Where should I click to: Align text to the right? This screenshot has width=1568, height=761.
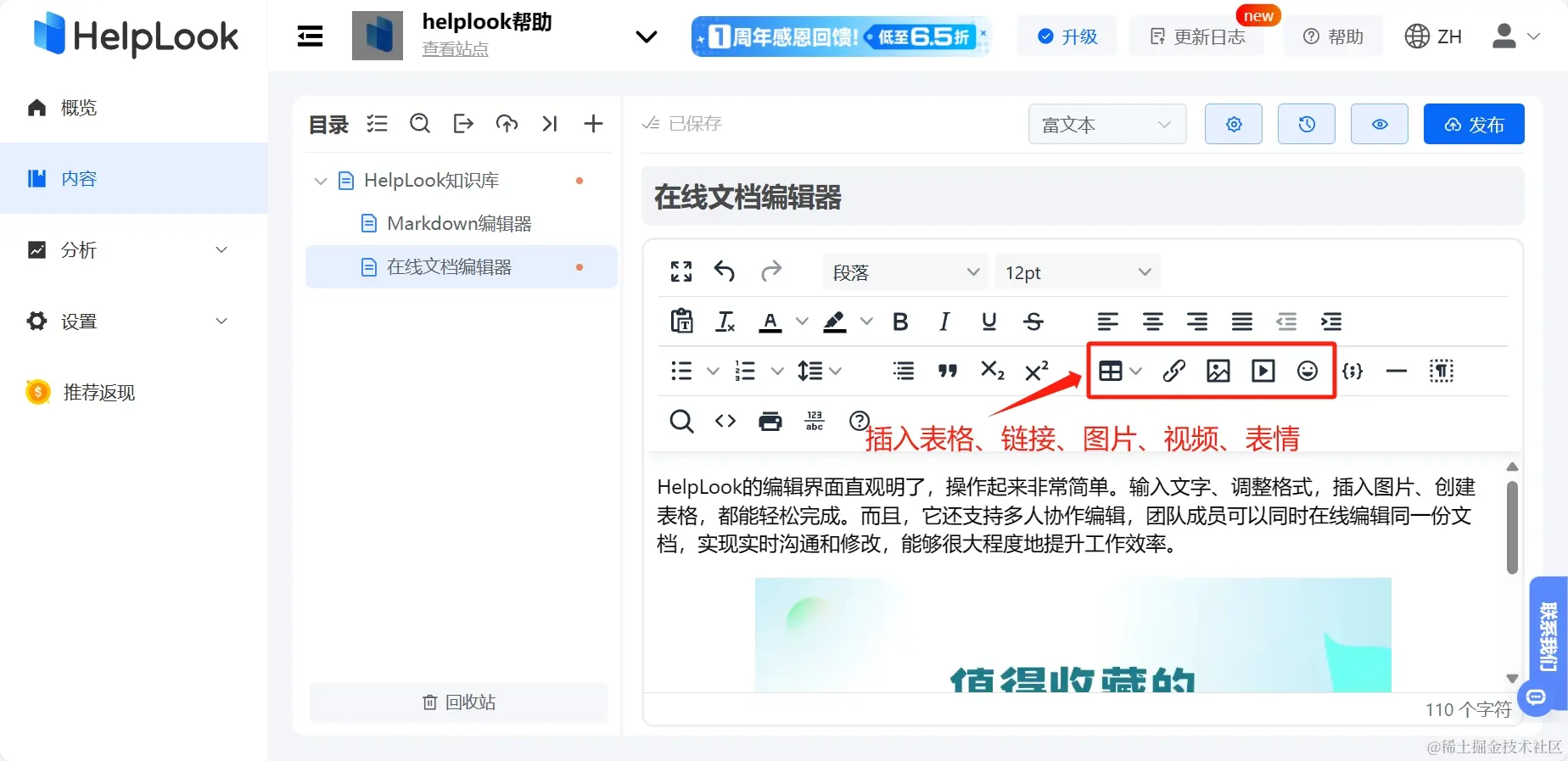pos(1197,322)
